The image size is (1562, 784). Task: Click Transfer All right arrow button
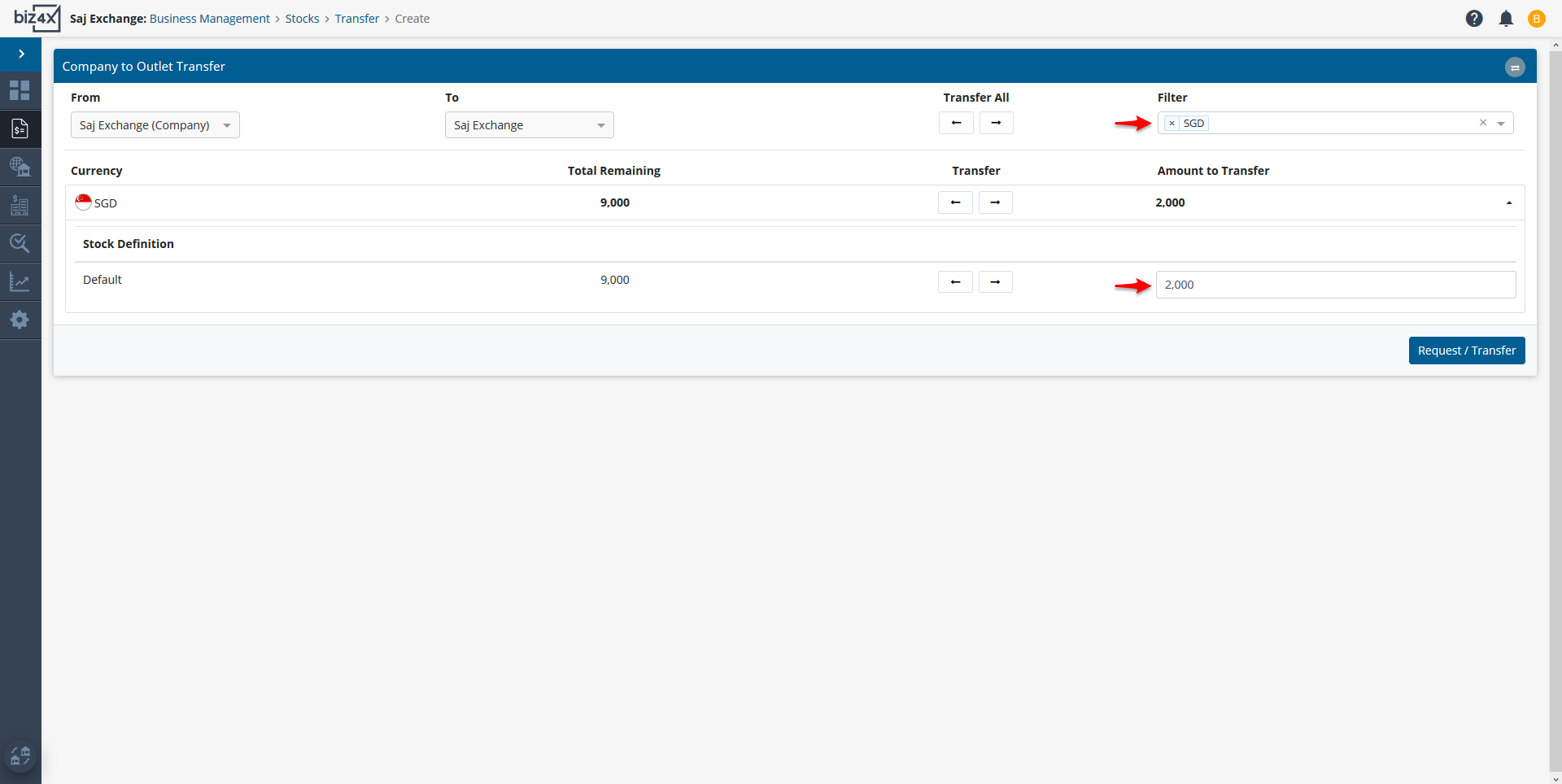[996, 123]
